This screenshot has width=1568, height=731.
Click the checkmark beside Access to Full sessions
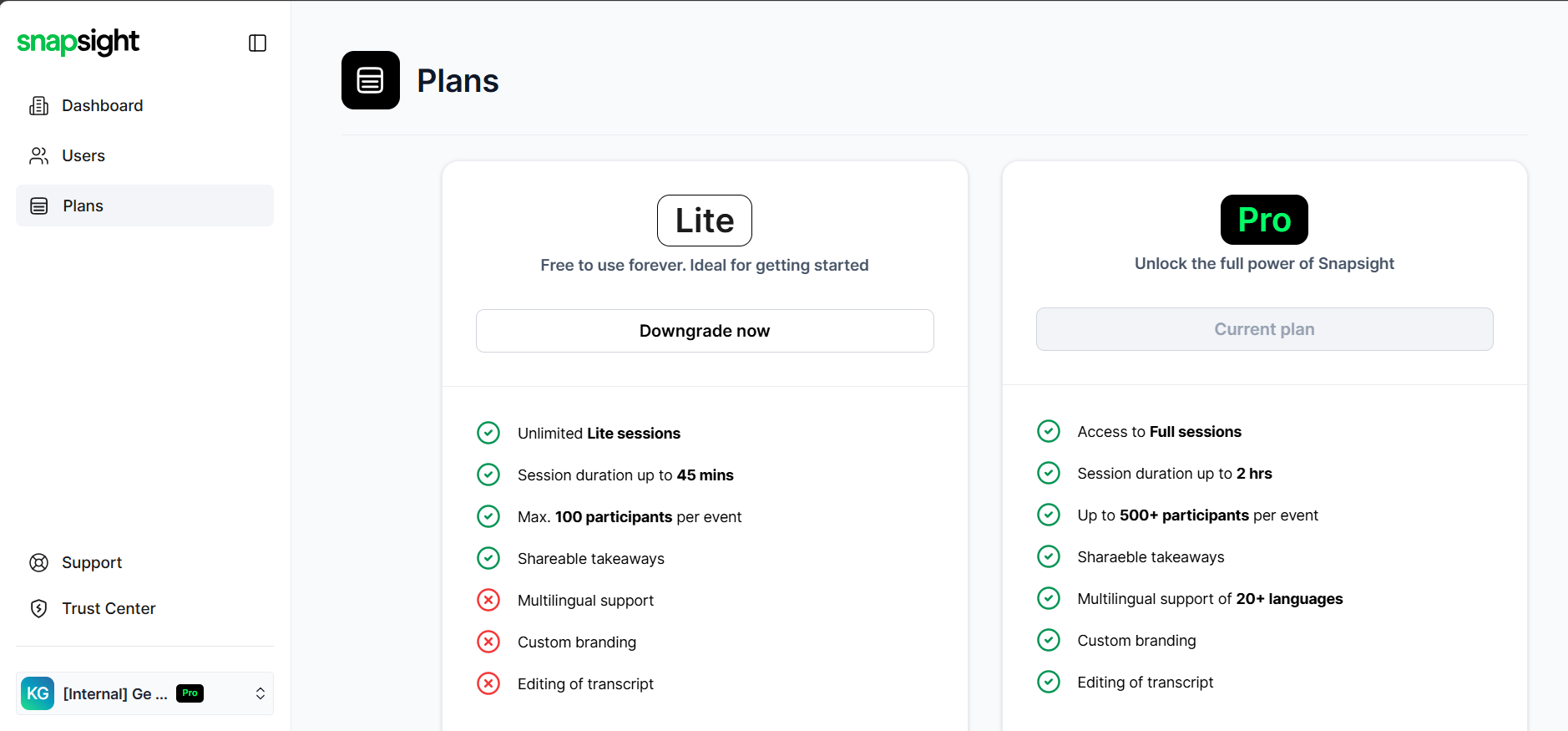coord(1049,431)
